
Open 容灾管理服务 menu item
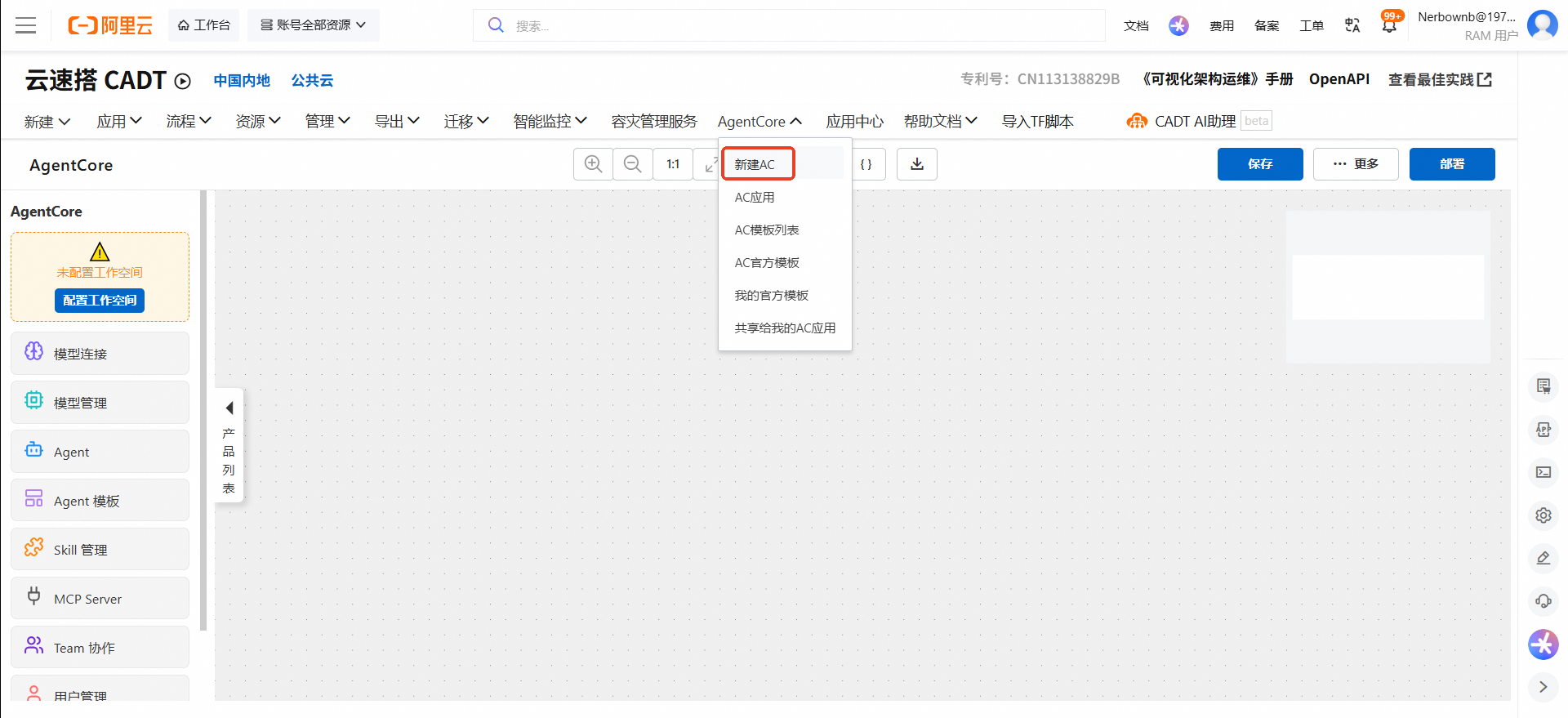click(x=654, y=122)
